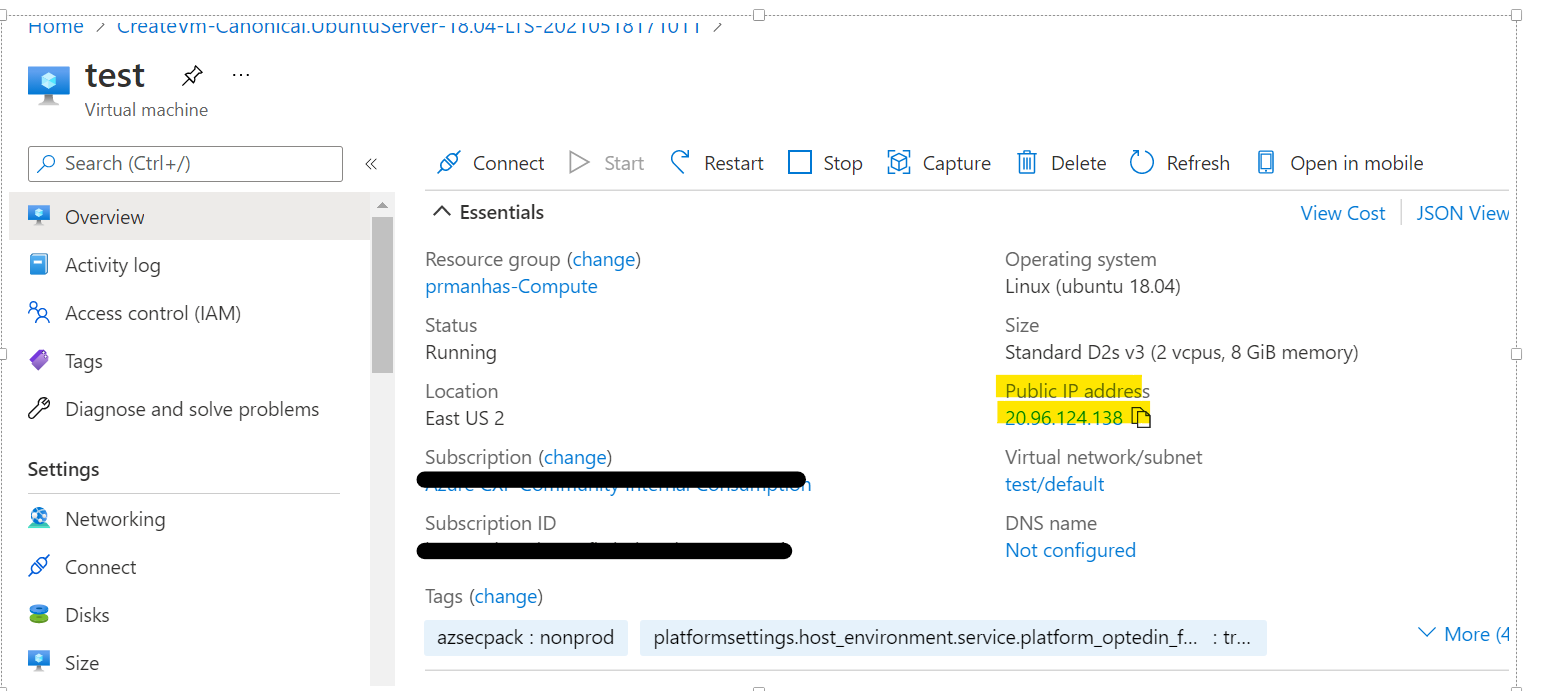Click the disabled Start button
The image size is (1548, 691).
(x=607, y=163)
